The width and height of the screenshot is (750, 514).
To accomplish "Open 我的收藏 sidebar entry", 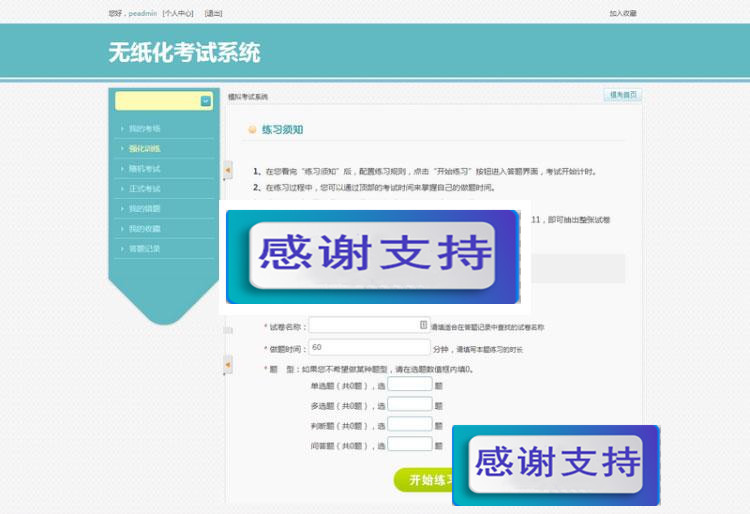I will click(145, 229).
